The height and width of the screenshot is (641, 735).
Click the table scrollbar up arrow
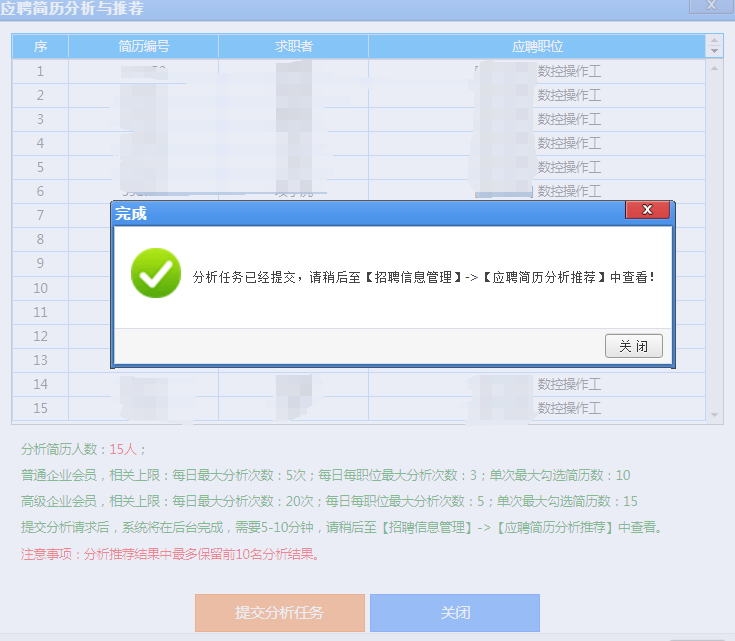714,67
